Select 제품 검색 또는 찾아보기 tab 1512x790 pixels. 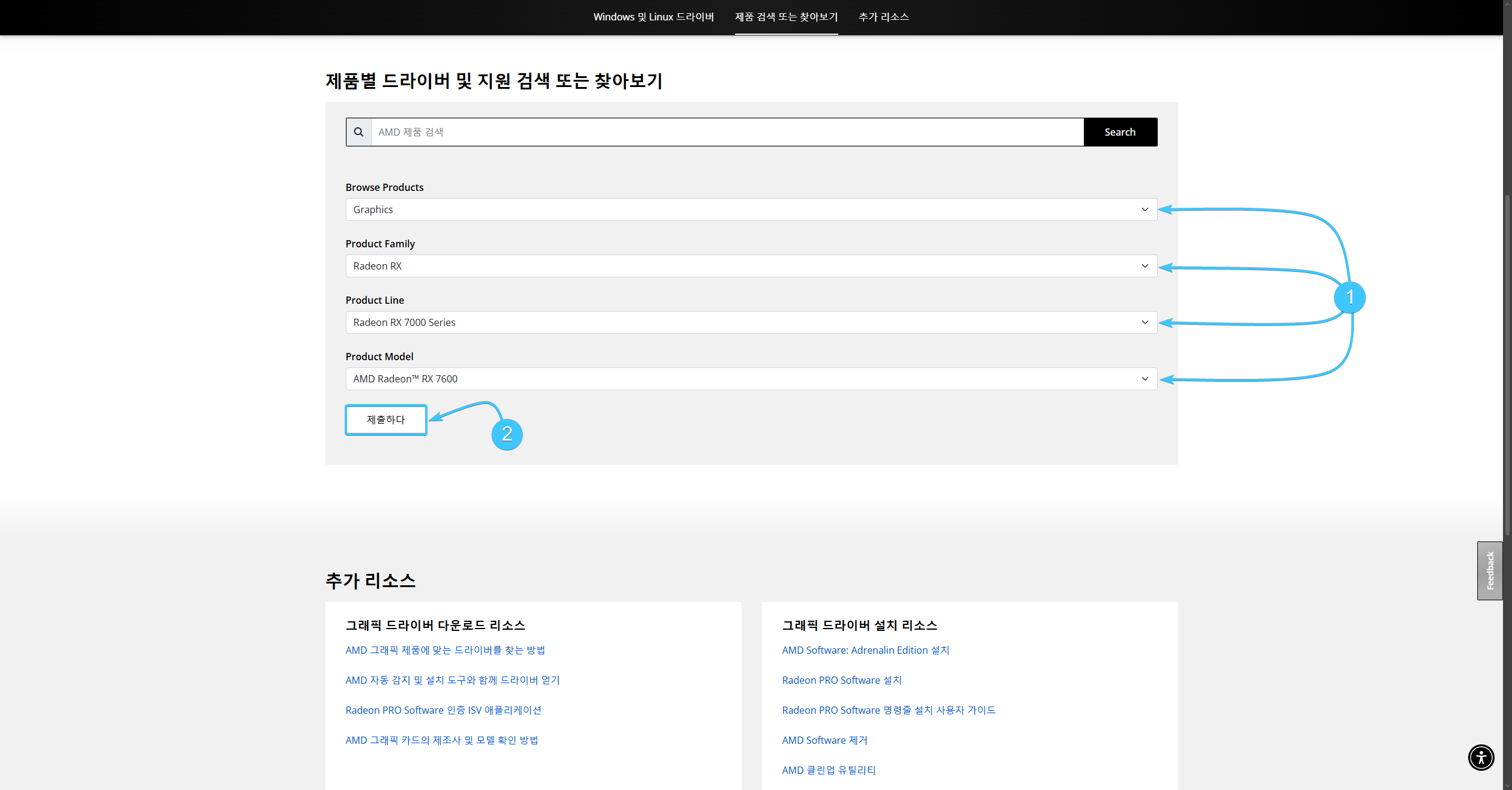click(x=786, y=17)
